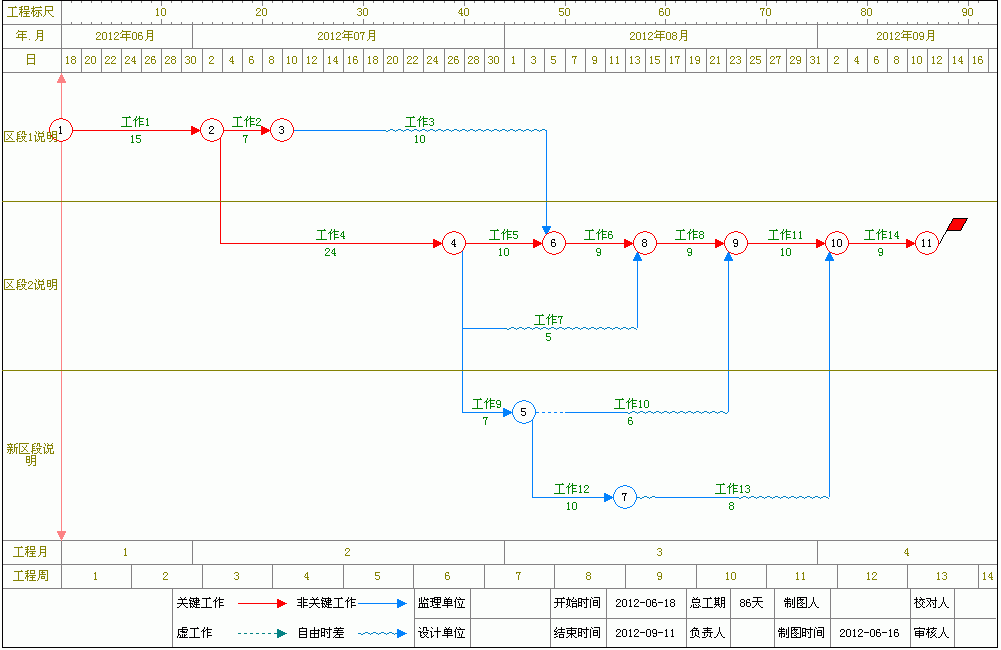The image size is (1001, 650).
Task: Click the 自由时差 wavy arrow legend
Action: (382, 633)
